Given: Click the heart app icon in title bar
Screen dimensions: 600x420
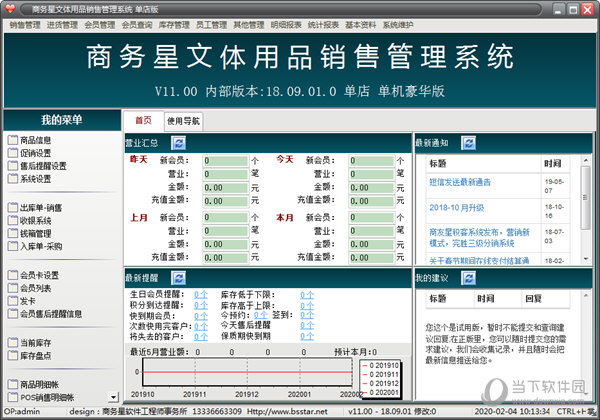Looking at the screenshot, I should coord(10,9).
